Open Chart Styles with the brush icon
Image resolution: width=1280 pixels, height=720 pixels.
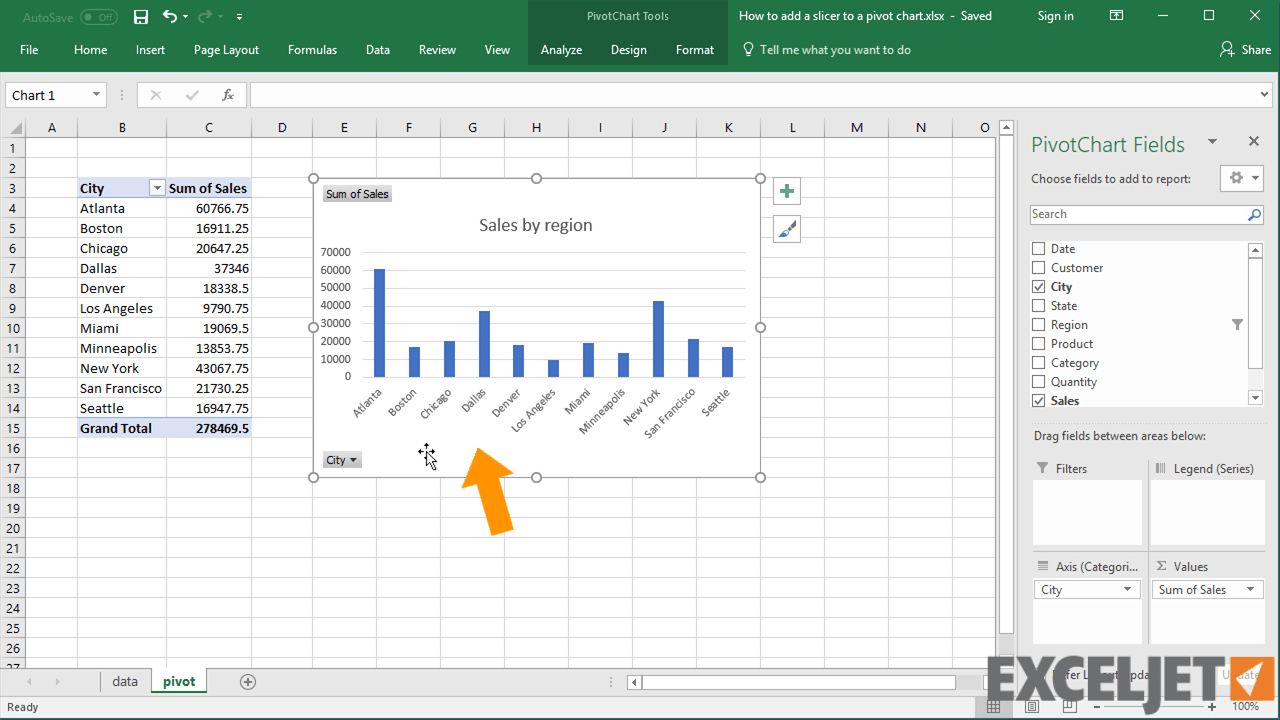pyautogui.click(x=786, y=228)
